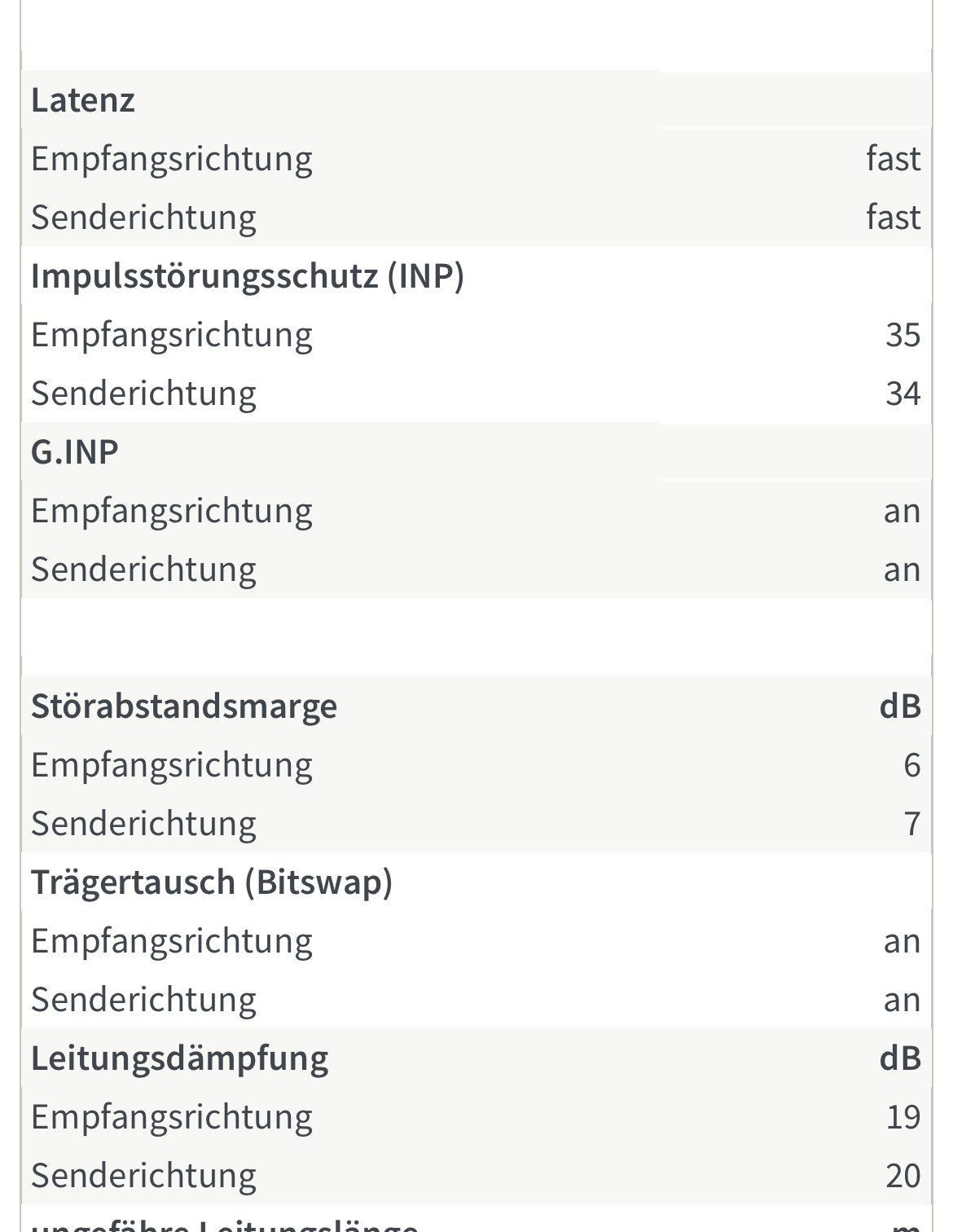
Task: Select the Störabstandsmarge Empfangsrichtung value 6
Action: click(x=912, y=765)
